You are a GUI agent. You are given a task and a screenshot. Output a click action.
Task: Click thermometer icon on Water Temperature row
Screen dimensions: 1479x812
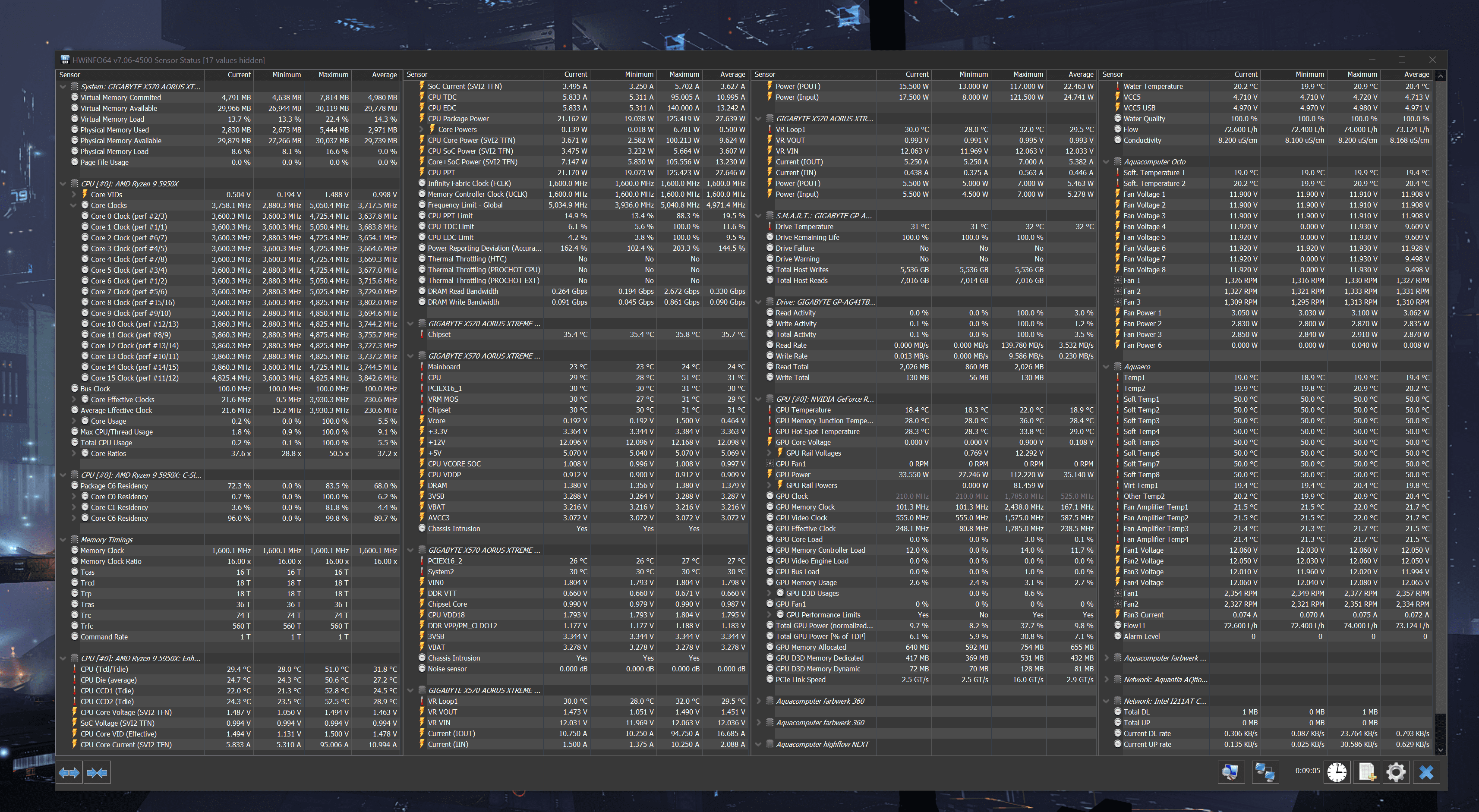[1118, 86]
